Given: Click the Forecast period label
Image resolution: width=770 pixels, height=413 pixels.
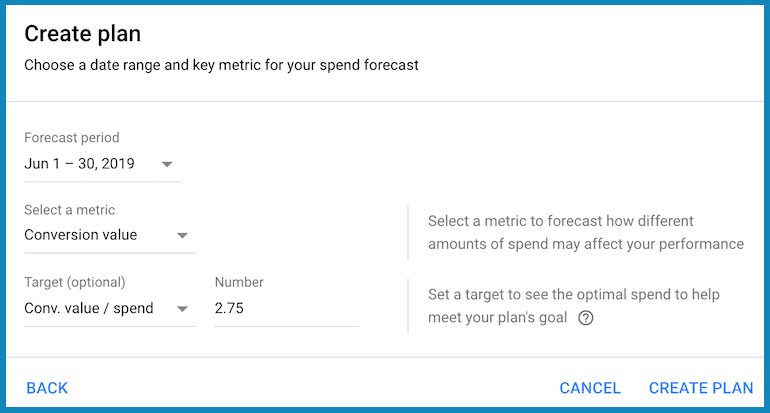Looking at the screenshot, I should 72,138.
